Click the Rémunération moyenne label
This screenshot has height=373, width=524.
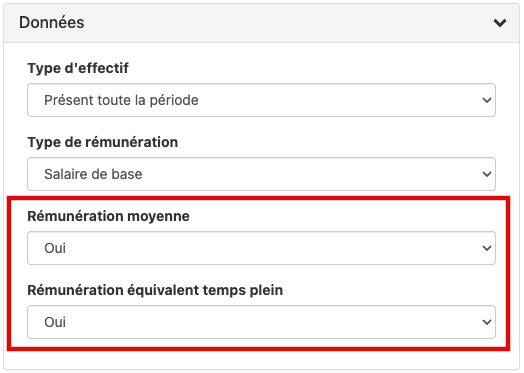click(109, 216)
